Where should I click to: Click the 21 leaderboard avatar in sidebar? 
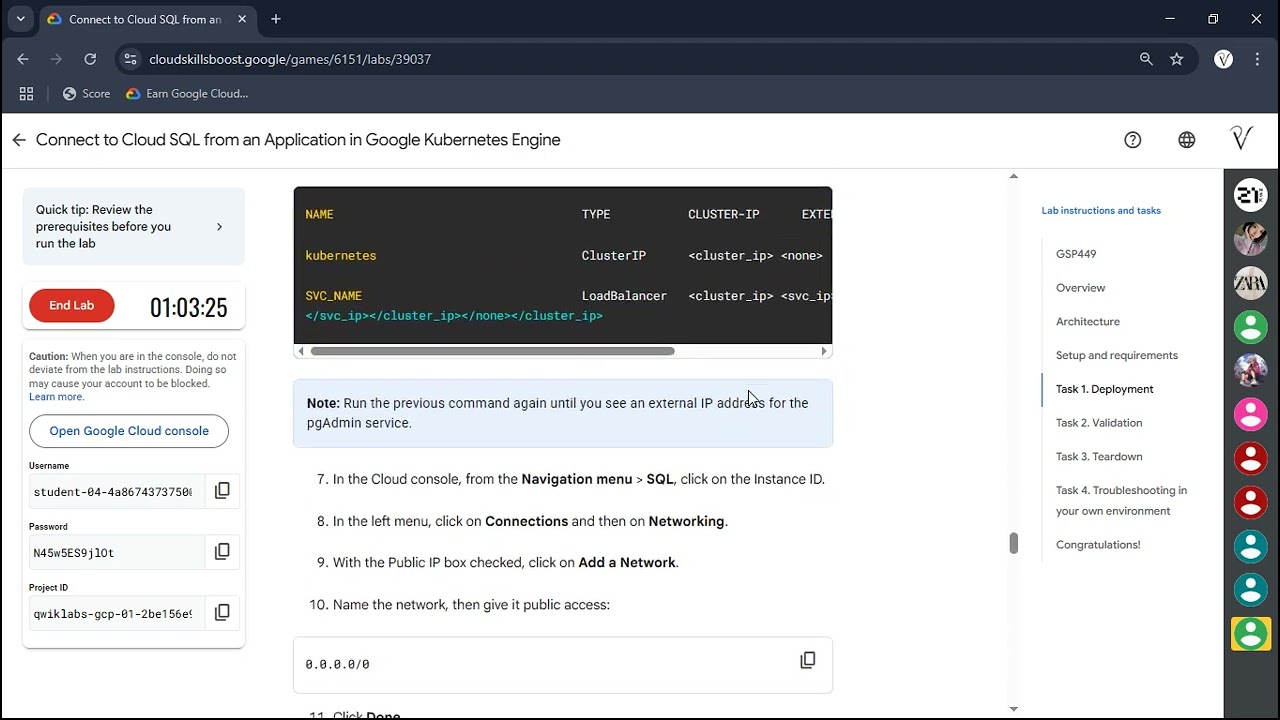pyautogui.click(x=1251, y=195)
